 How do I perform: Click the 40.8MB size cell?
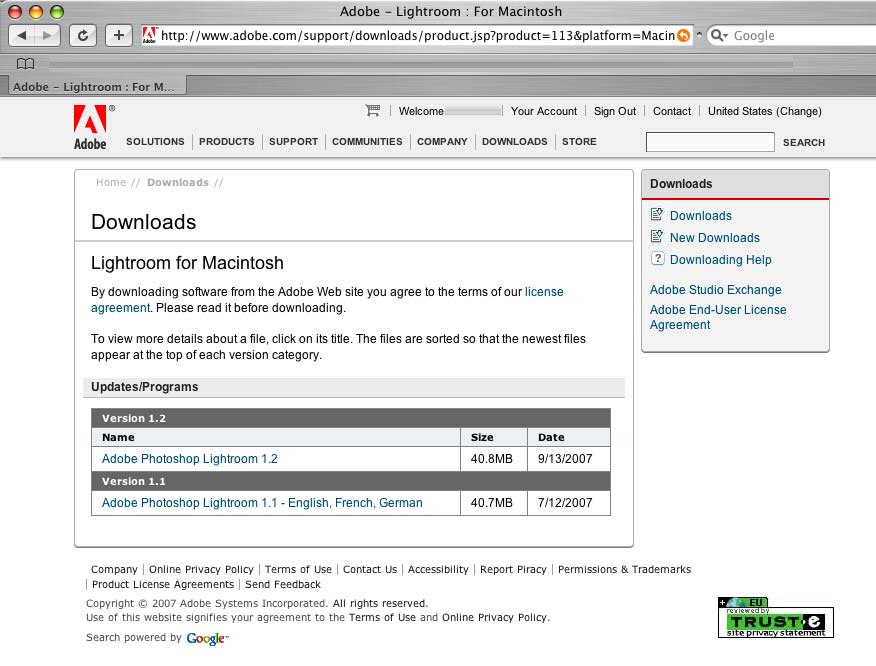494,459
